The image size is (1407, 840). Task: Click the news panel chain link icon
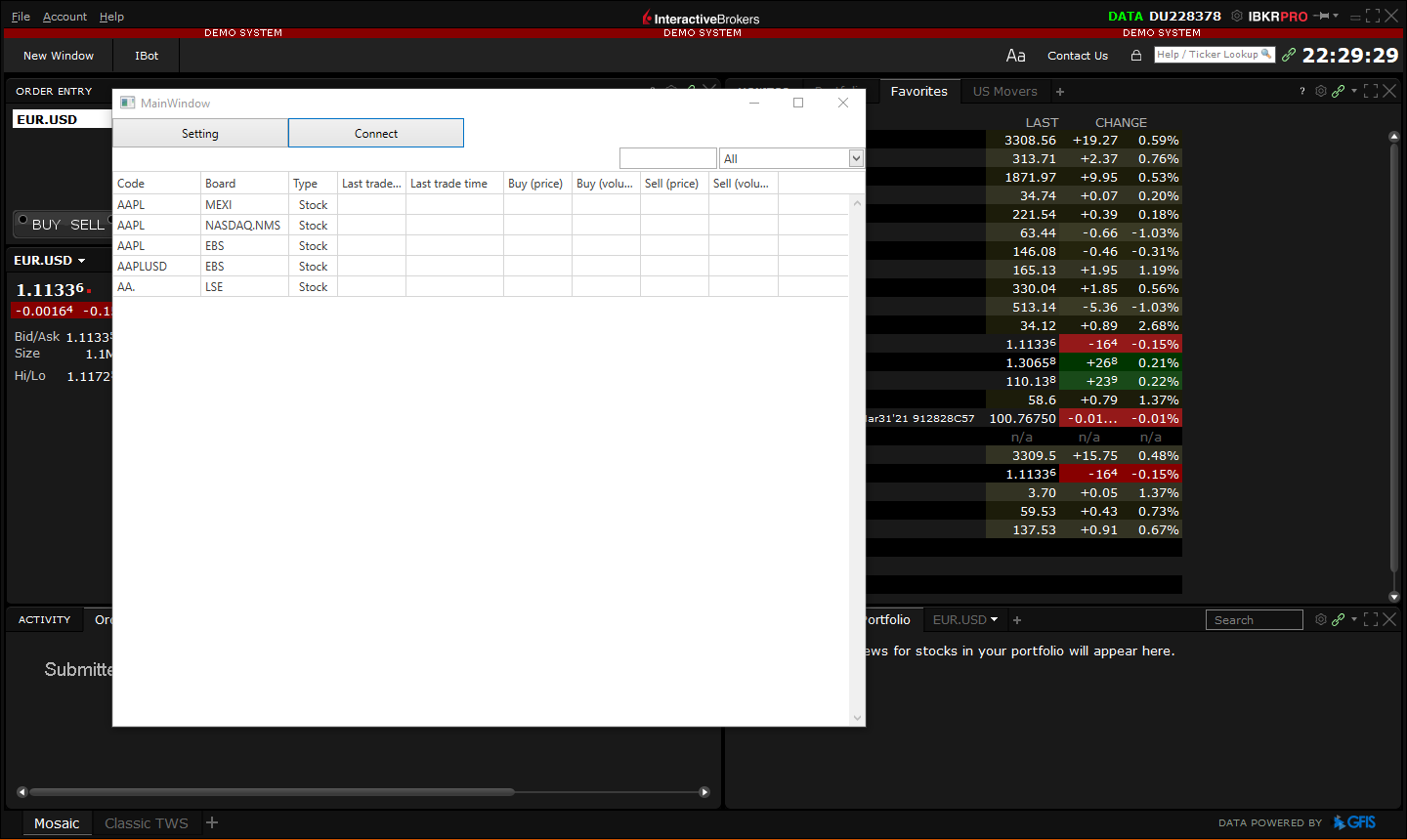[1339, 619]
